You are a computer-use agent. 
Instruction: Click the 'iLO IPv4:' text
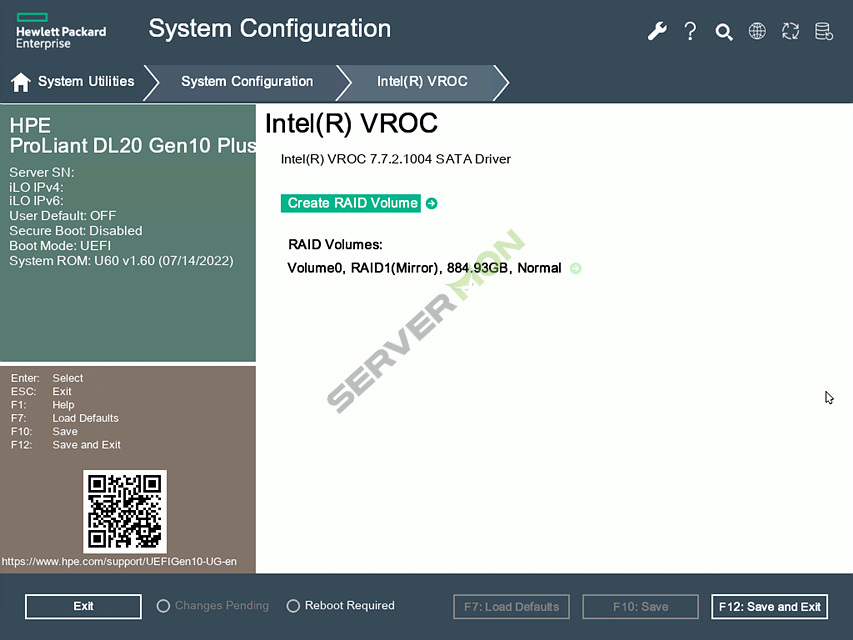(36, 187)
